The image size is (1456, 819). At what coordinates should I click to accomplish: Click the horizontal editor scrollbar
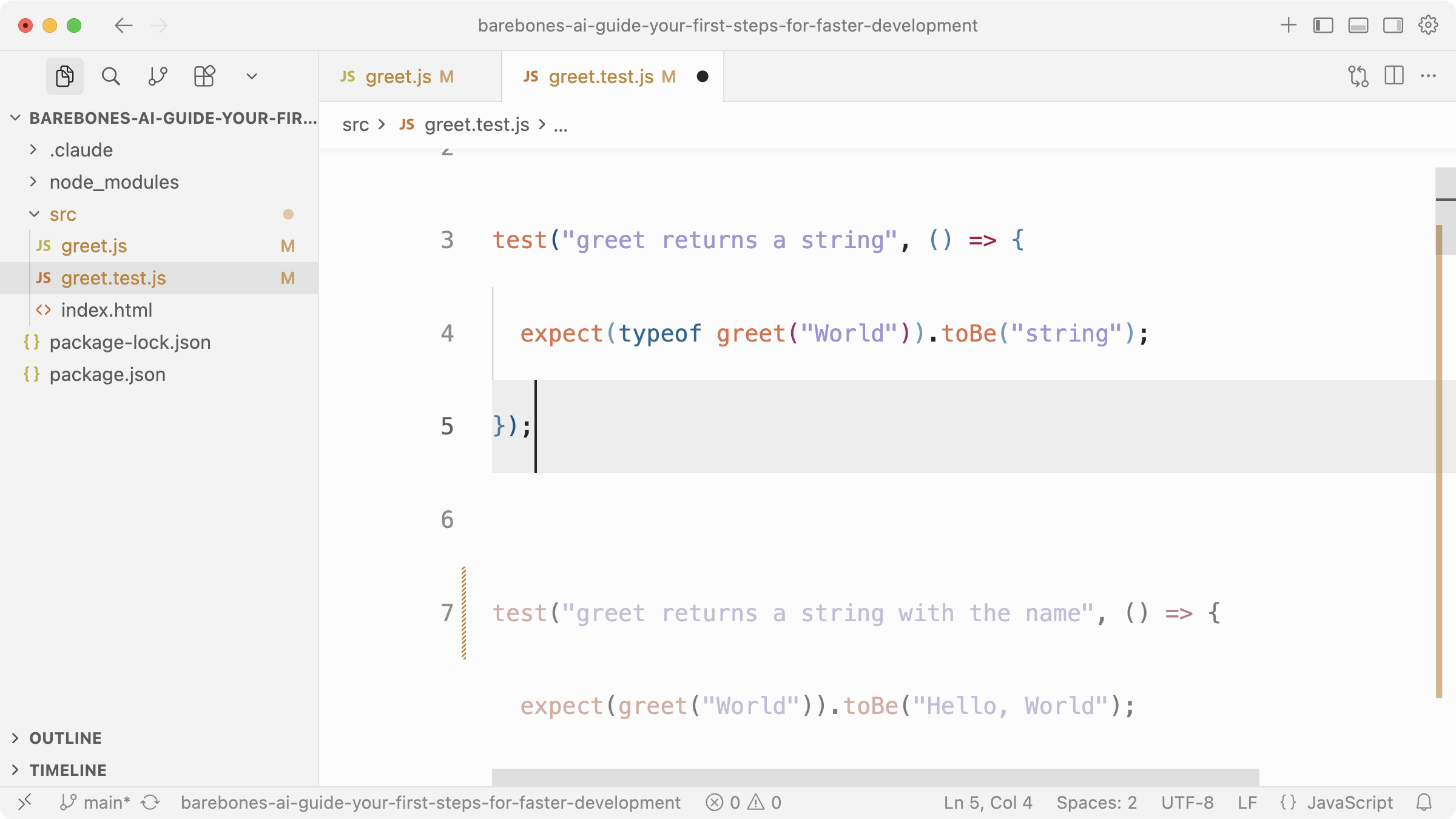tap(875, 777)
